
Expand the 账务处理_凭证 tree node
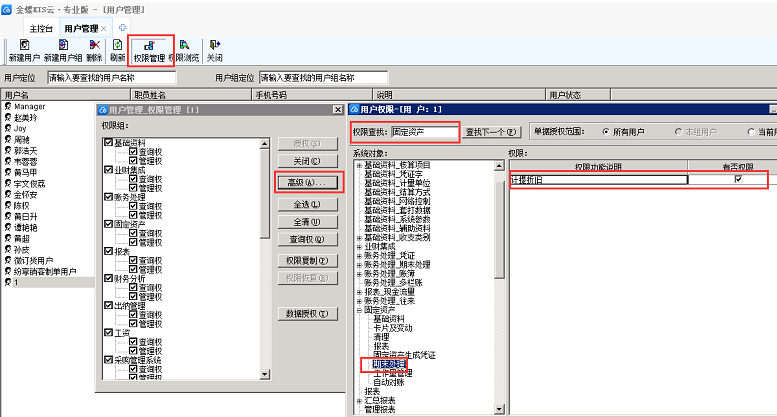click(359, 254)
